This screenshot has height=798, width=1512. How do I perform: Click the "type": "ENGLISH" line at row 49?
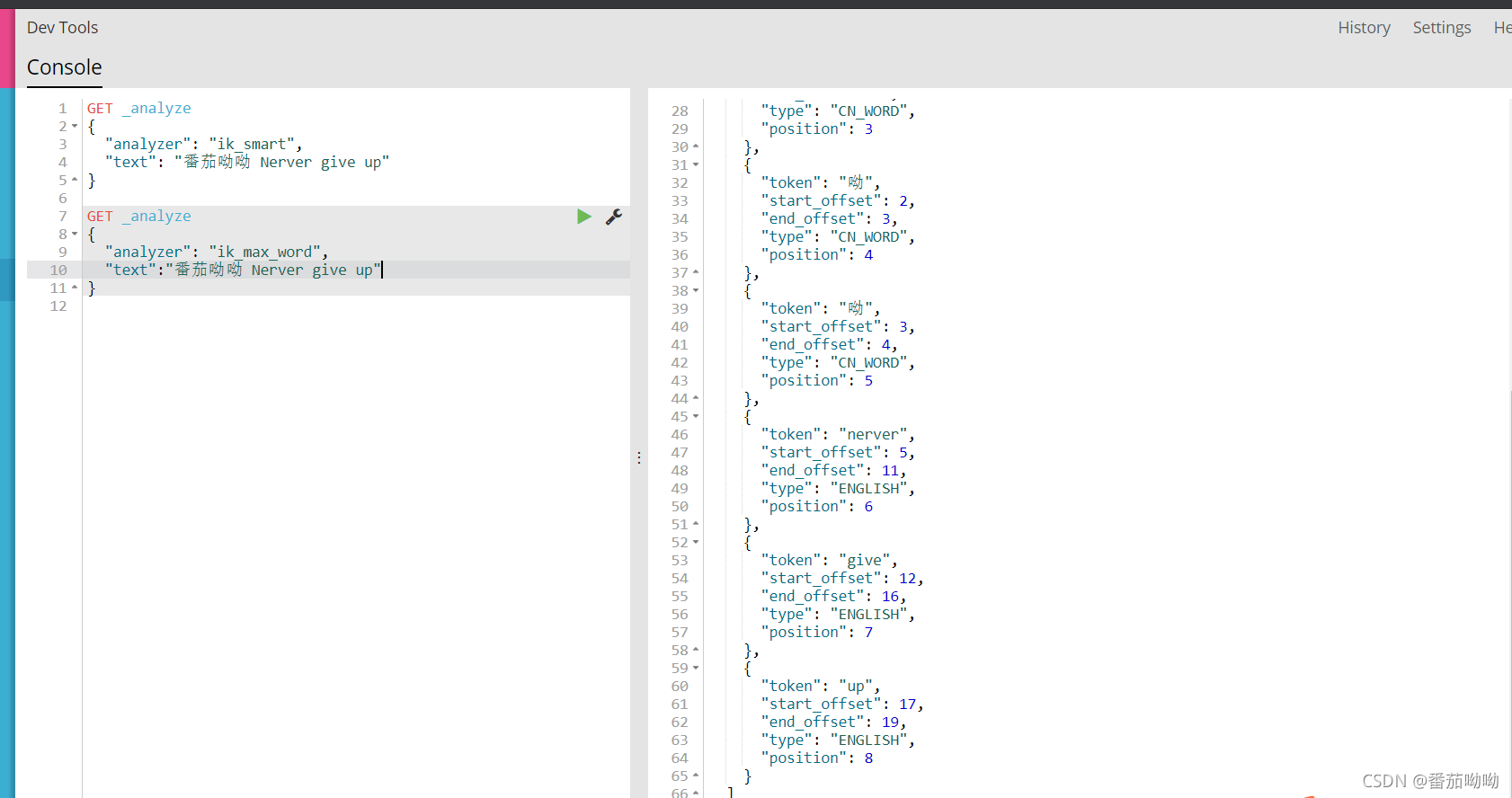(838, 489)
